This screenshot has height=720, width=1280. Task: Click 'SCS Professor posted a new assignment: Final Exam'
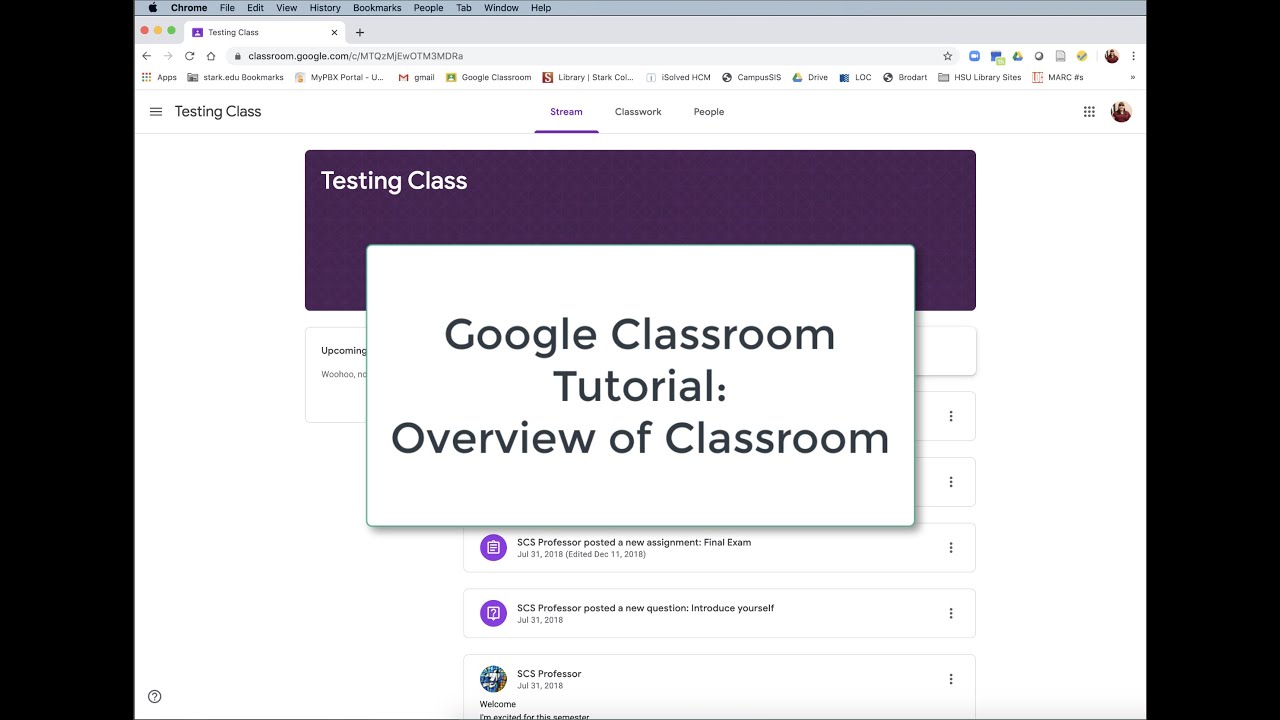[x=634, y=542]
